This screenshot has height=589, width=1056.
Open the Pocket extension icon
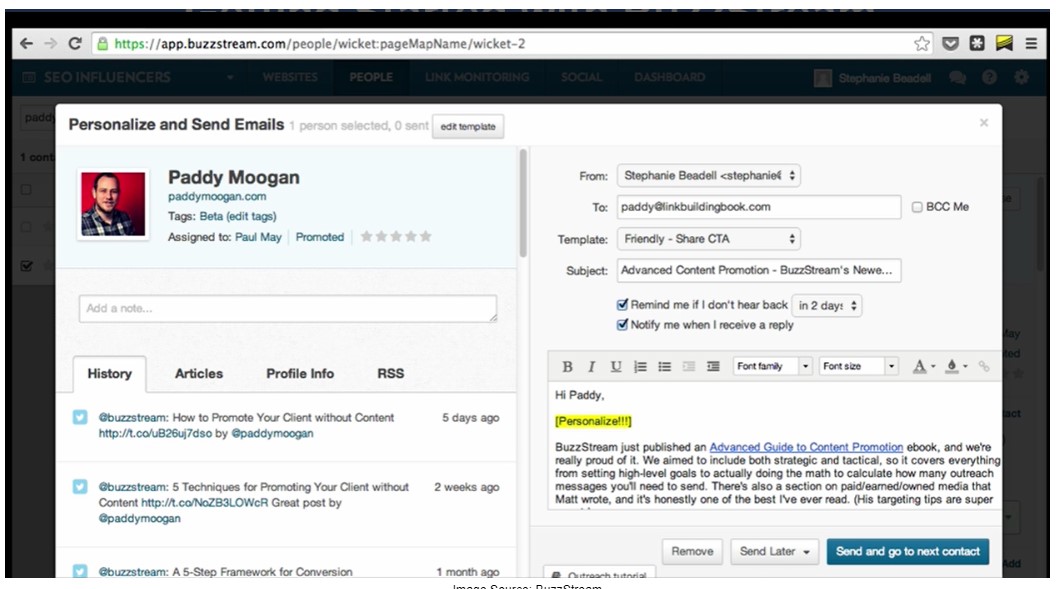tap(950, 44)
